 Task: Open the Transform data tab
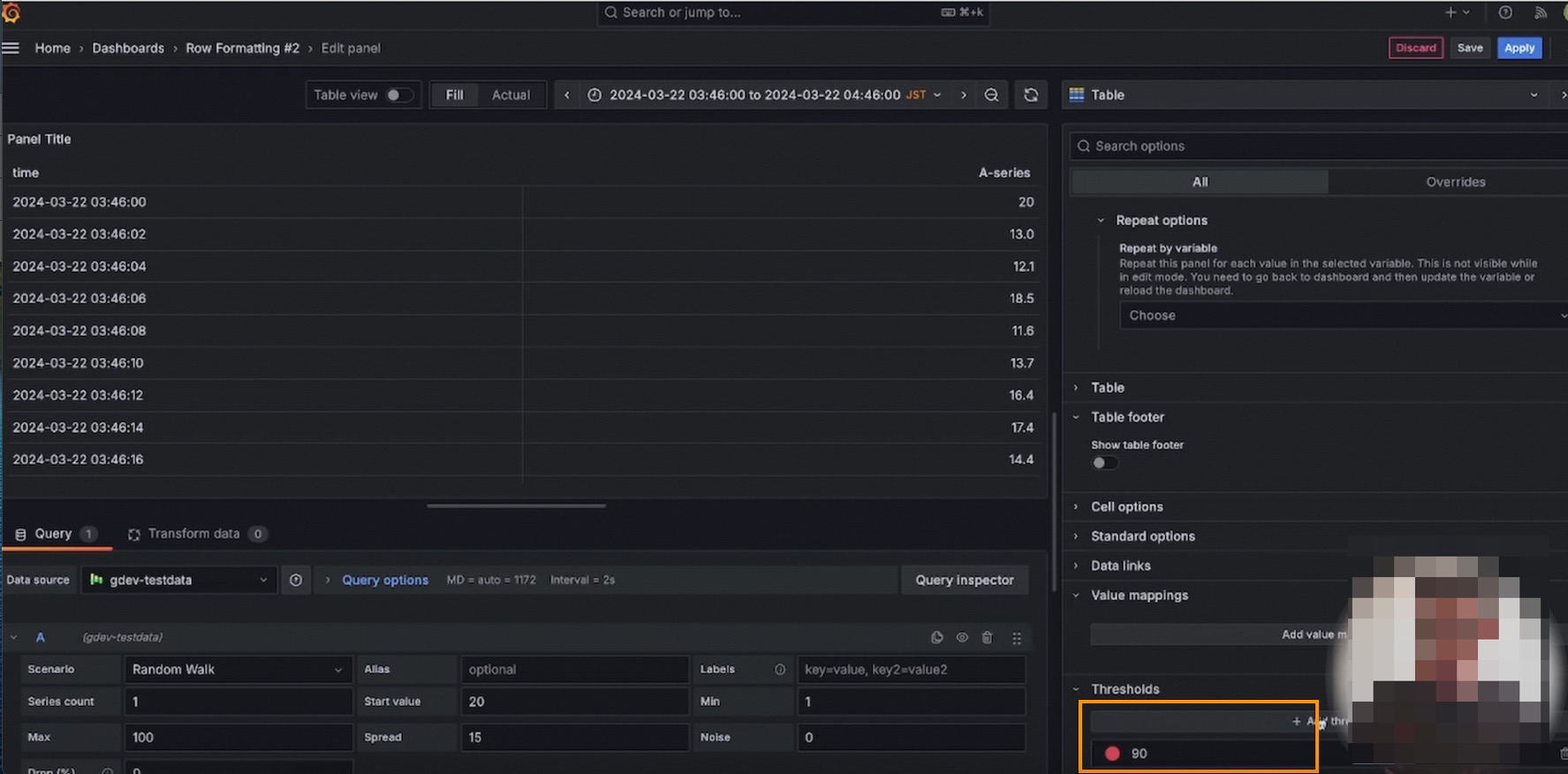[x=193, y=534]
